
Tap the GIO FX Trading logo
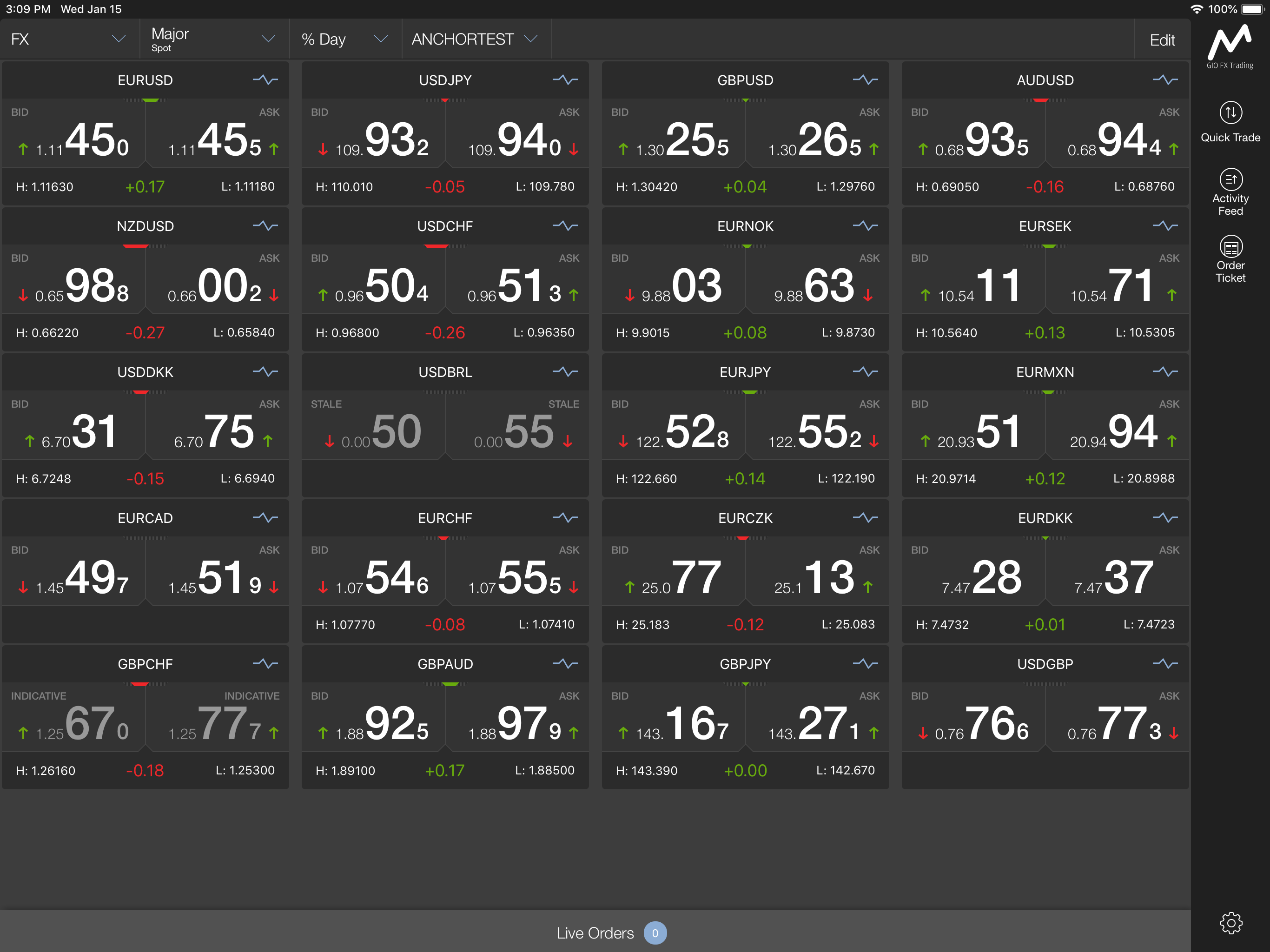pyautogui.click(x=1229, y=46)
